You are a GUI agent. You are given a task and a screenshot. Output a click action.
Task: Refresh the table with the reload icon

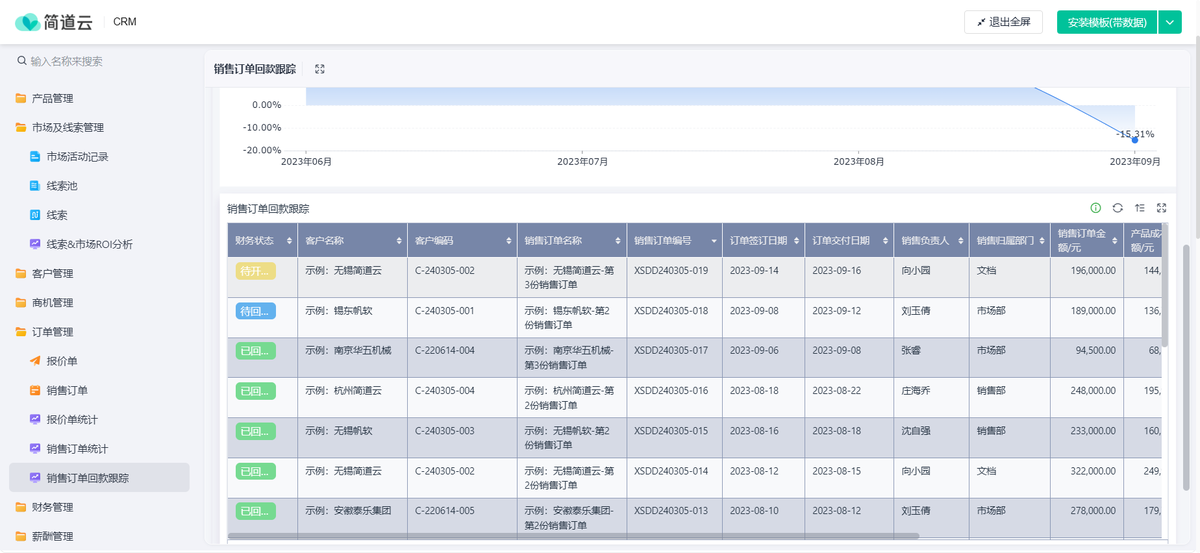1117,208
